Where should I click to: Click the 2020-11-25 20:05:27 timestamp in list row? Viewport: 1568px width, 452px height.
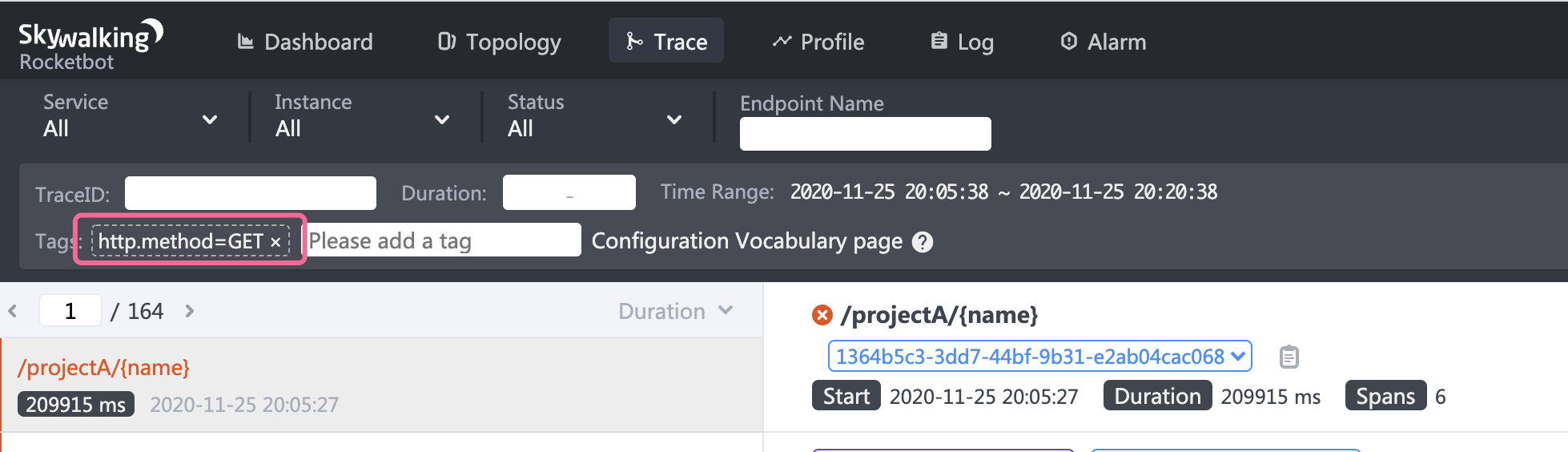(x=244, y=405)
